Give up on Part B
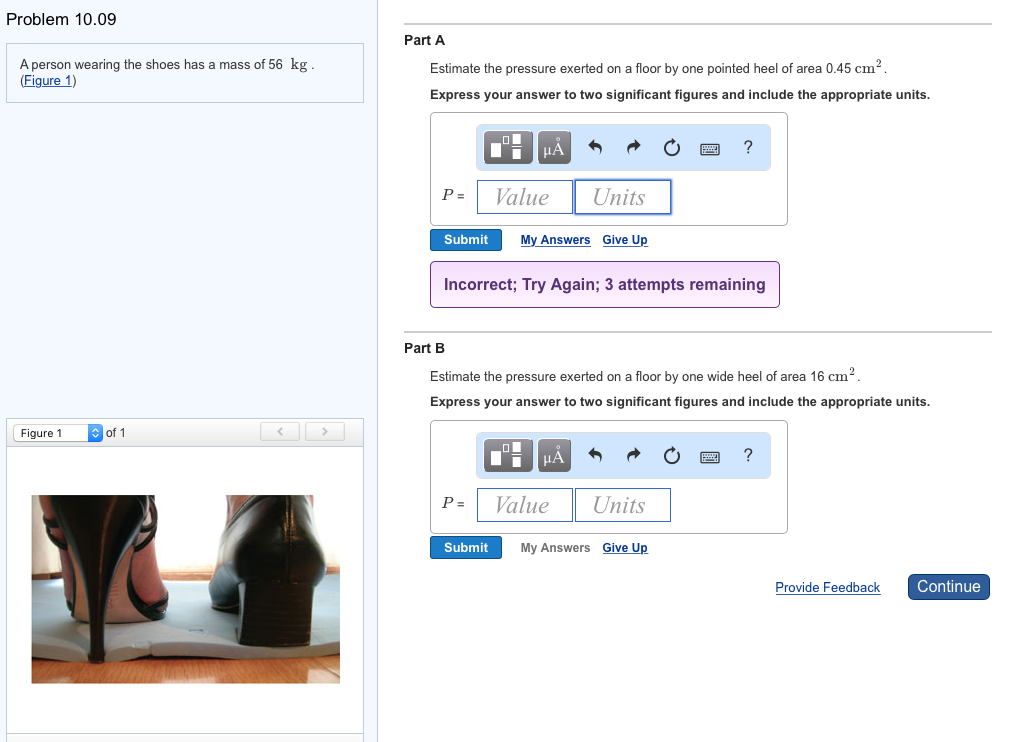Screen dimensions: 1009x742 click(x=625, y=548)
